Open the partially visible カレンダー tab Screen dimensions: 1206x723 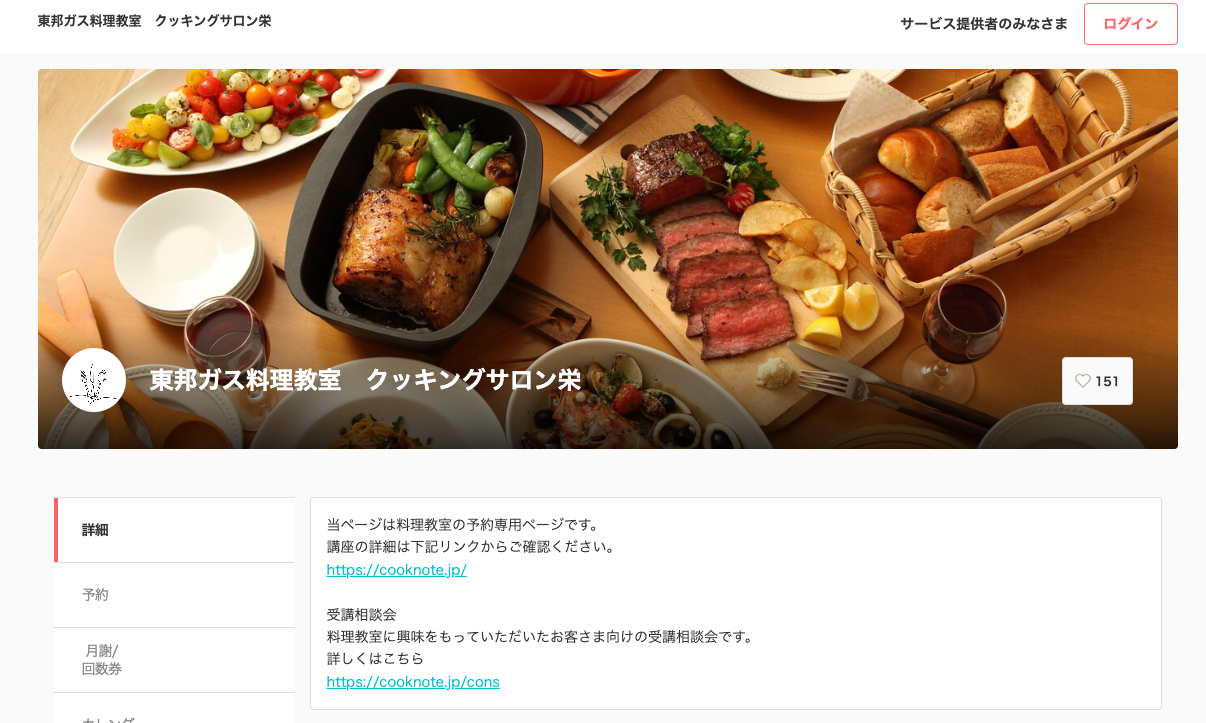174,712
